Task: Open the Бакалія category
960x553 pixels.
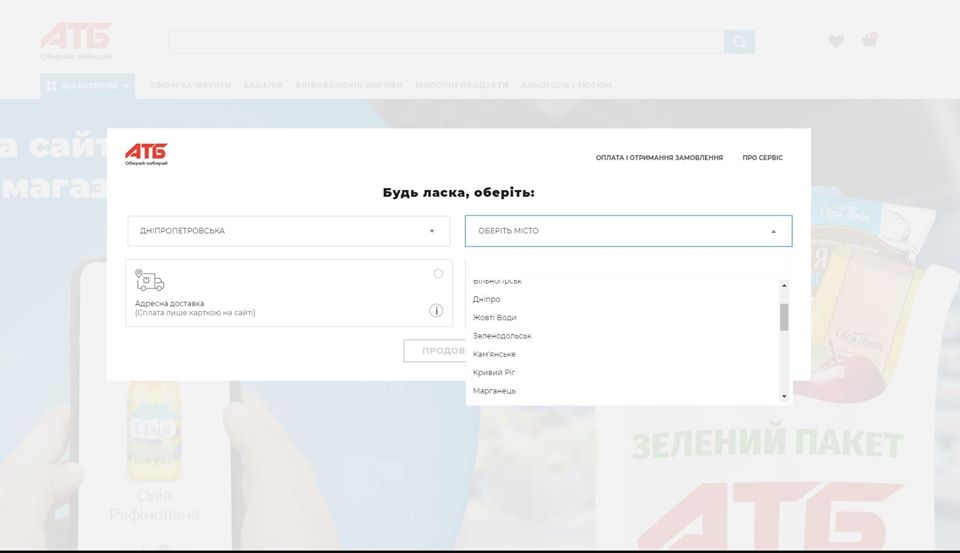Action: [x=263, y=85]
